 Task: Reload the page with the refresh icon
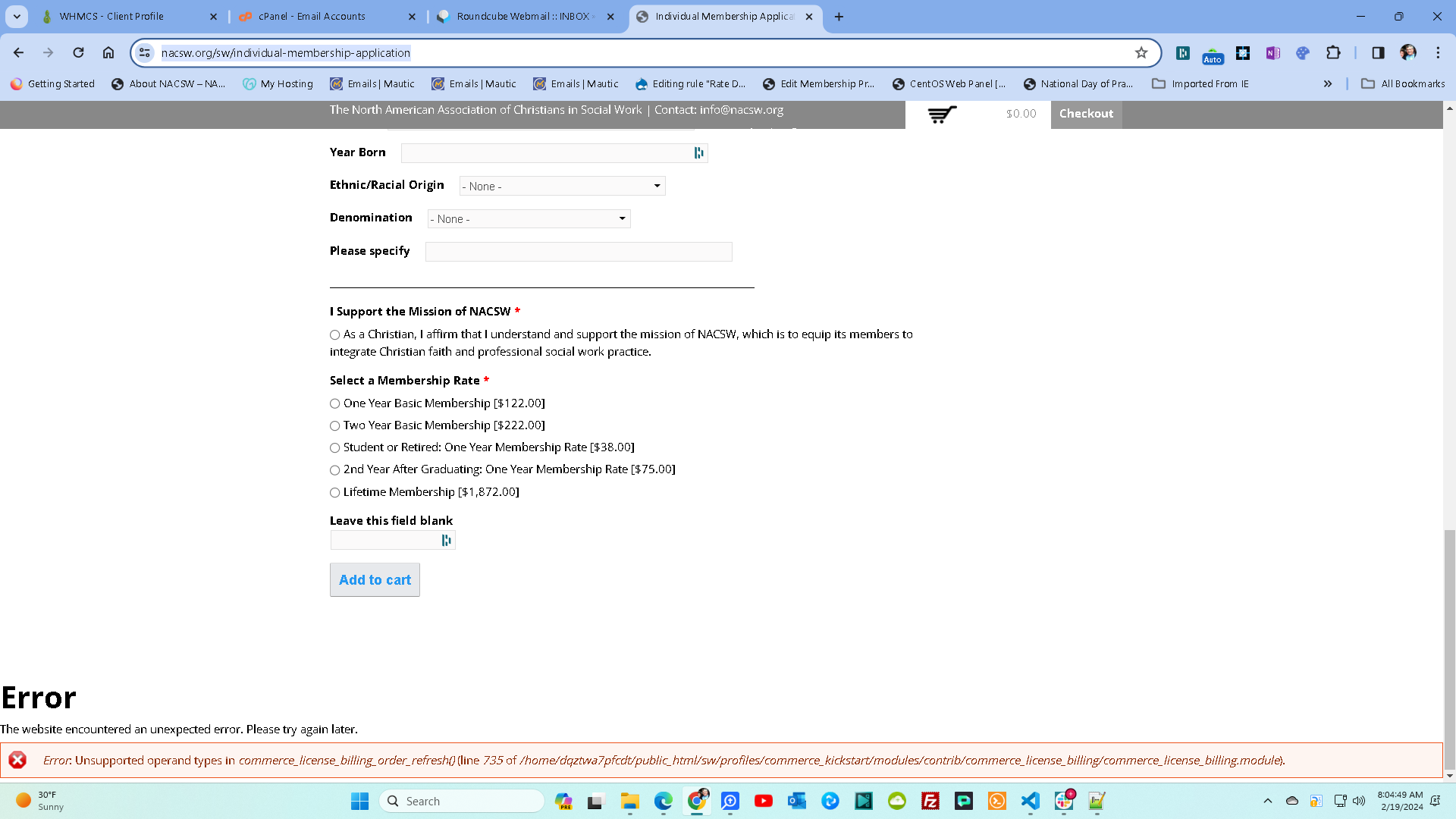tap(78, 52)
